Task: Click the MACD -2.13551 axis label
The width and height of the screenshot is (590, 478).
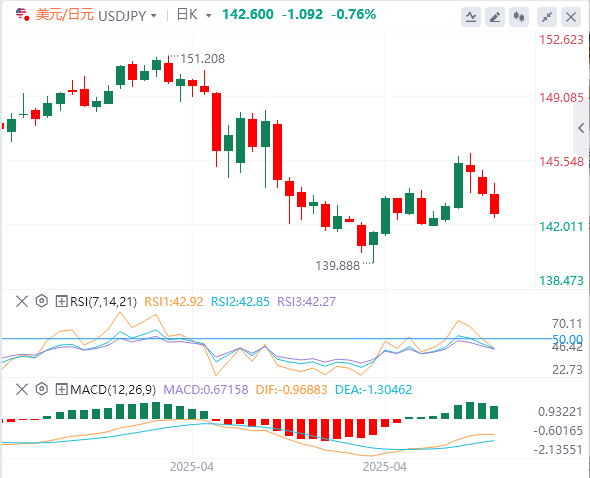Action: pos(558,449)
